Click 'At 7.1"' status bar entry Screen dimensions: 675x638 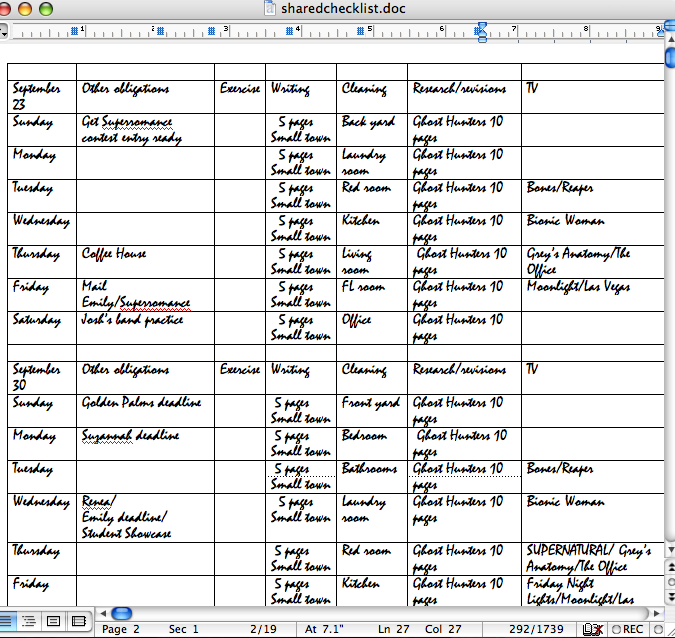(x=324, y=629)
